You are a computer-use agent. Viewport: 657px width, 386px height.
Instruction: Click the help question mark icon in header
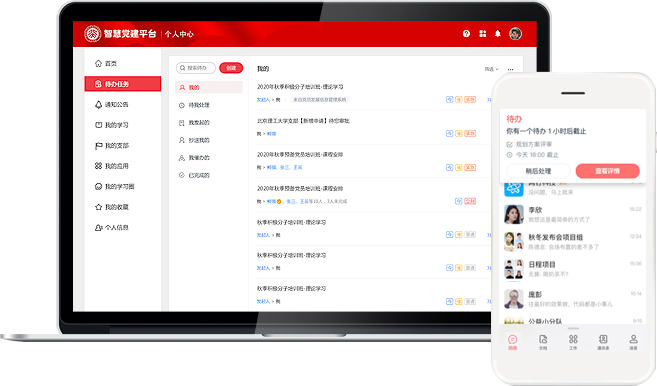tap(466, 34)
